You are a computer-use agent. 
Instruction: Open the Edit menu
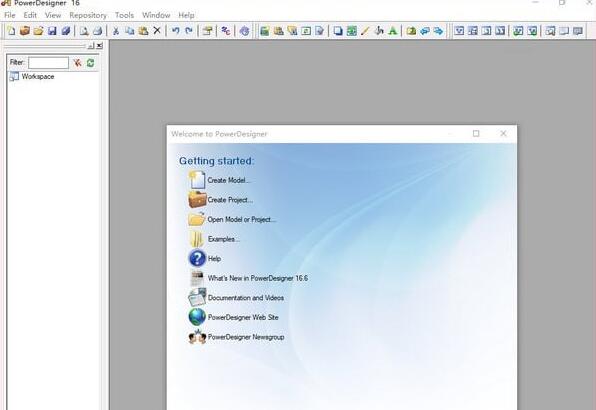click(30, 15)
